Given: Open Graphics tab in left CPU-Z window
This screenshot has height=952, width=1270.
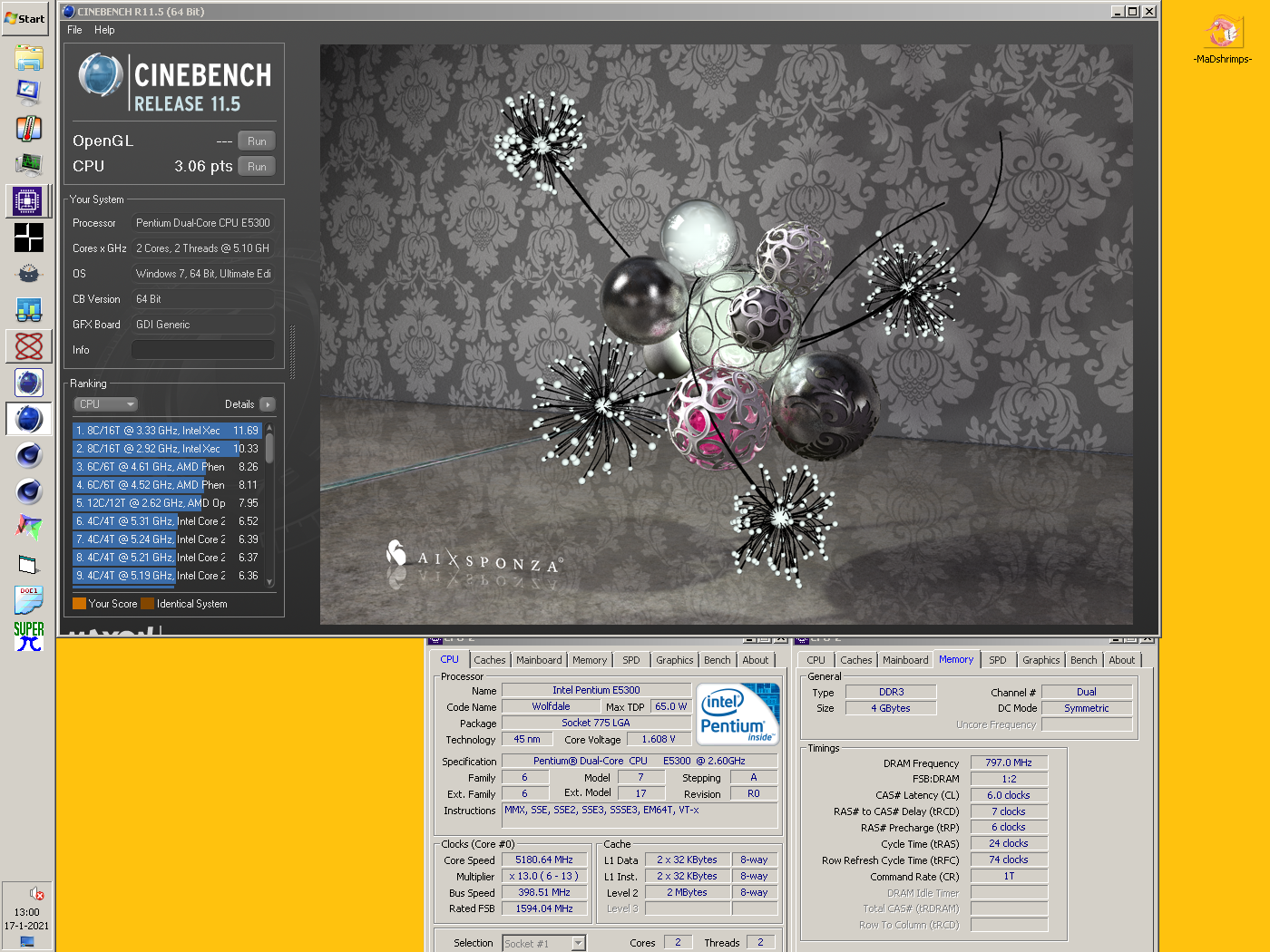Looking at the screenshot, I should (675, 660).
